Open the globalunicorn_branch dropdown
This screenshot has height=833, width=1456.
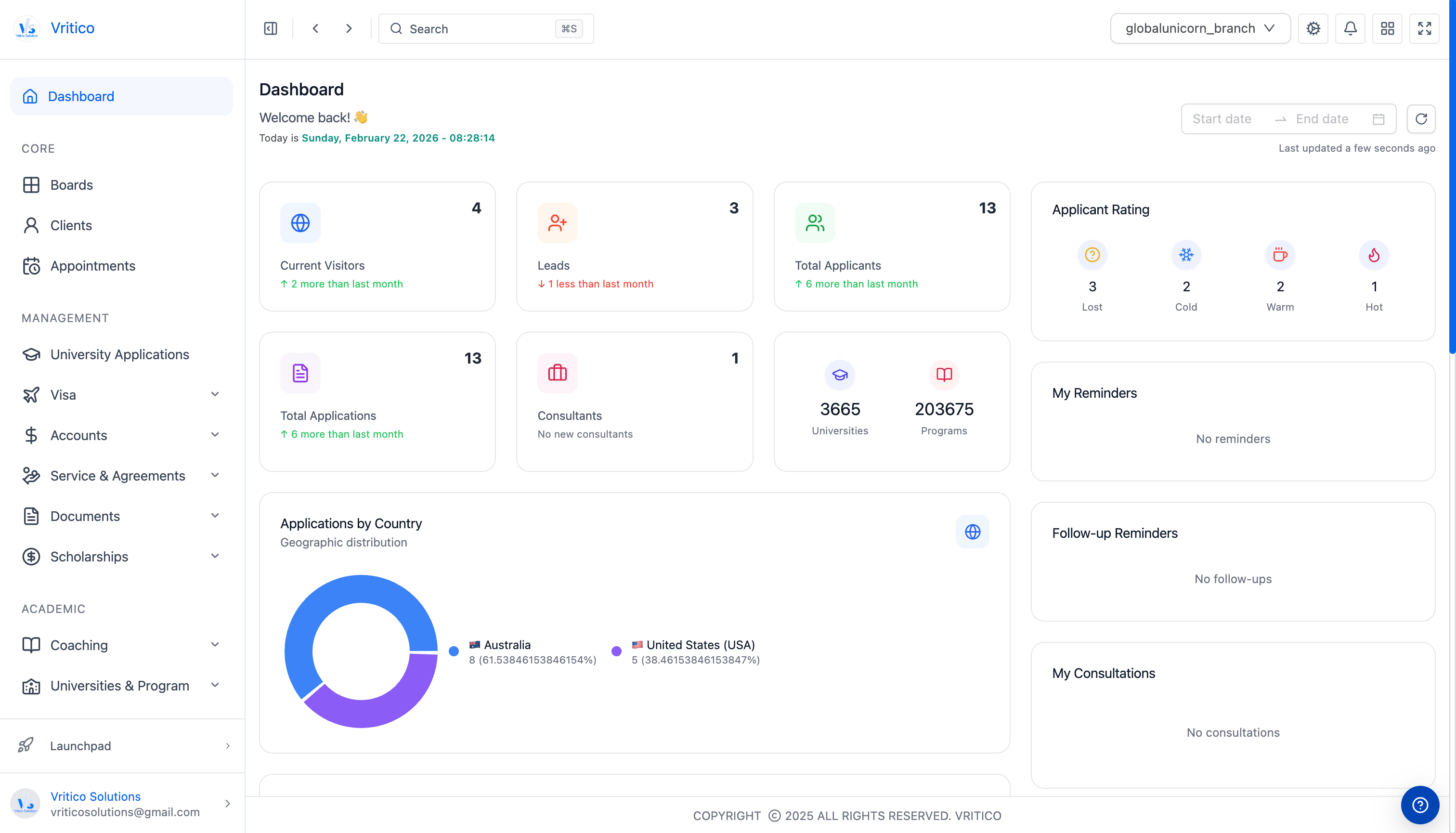(1200, 28)
